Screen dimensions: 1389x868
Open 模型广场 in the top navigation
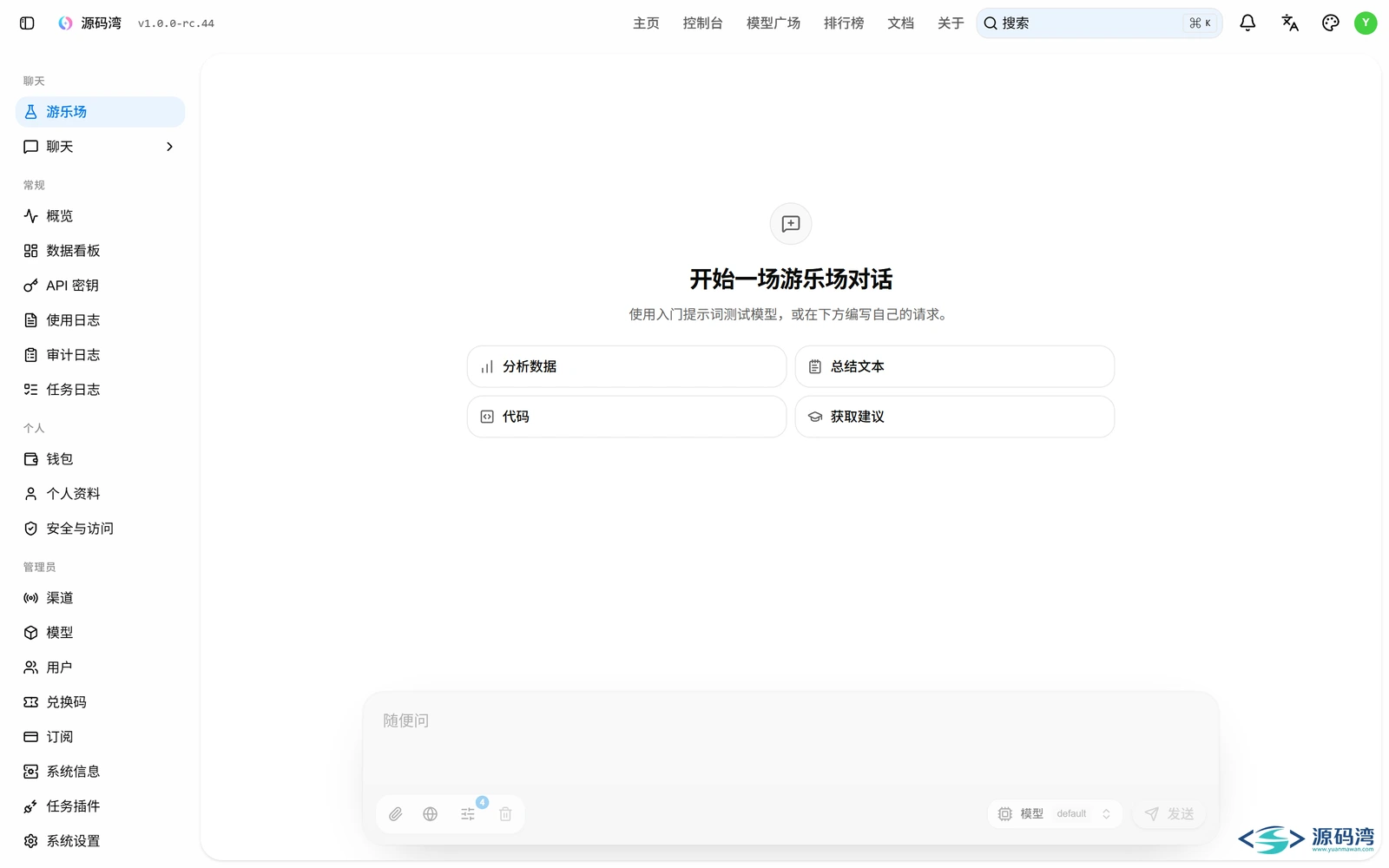point(773,23)
